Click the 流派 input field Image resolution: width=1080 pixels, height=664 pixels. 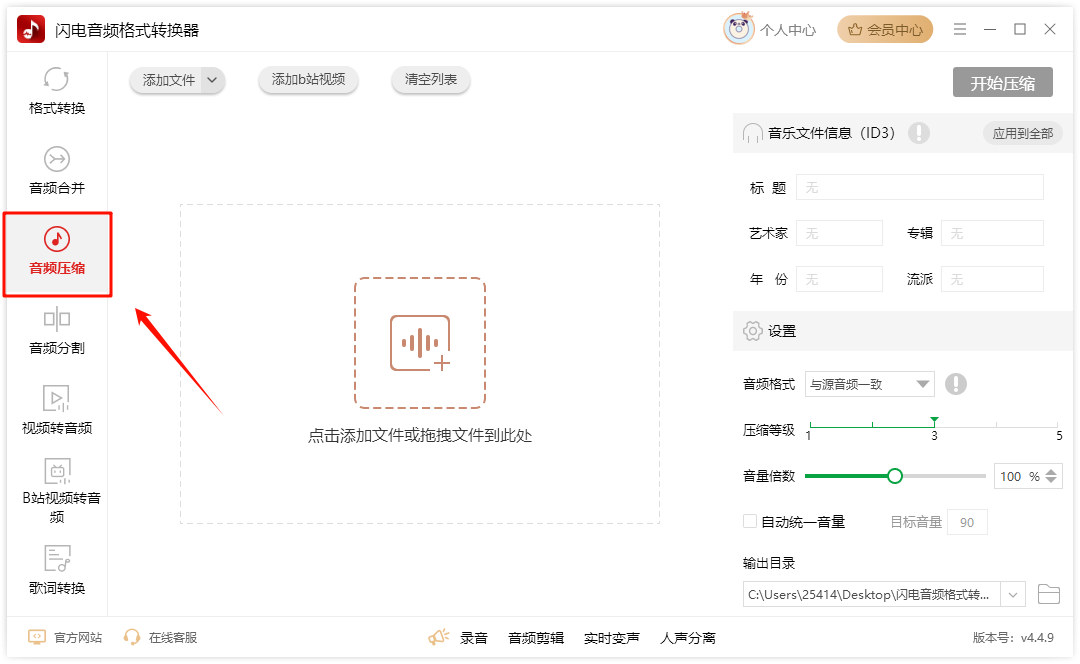coord(992,279)
